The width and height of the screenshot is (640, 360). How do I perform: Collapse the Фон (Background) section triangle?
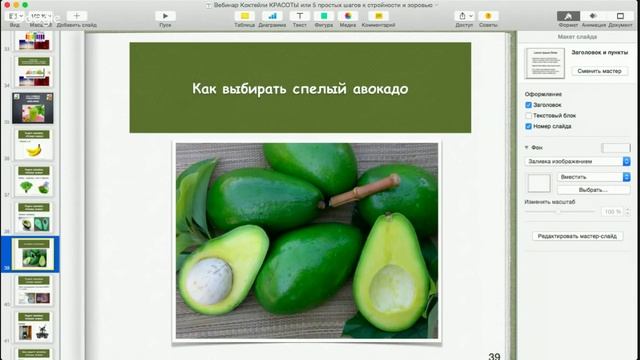(x=527, y=147)
